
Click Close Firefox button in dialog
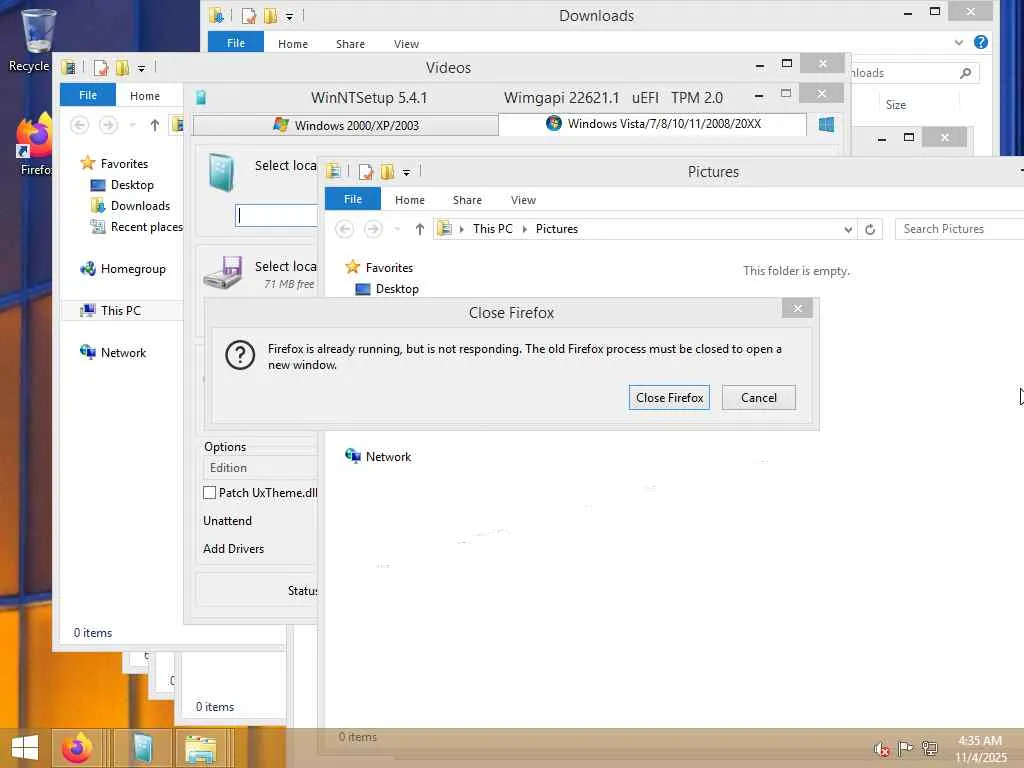coord(669,398)
